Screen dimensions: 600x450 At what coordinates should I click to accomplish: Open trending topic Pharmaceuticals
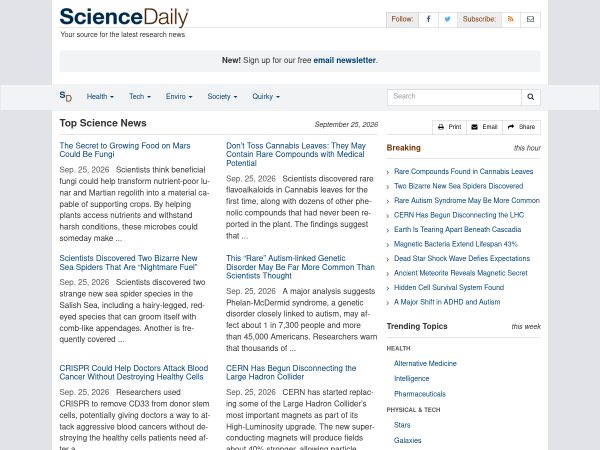click(x=420, y=394)
